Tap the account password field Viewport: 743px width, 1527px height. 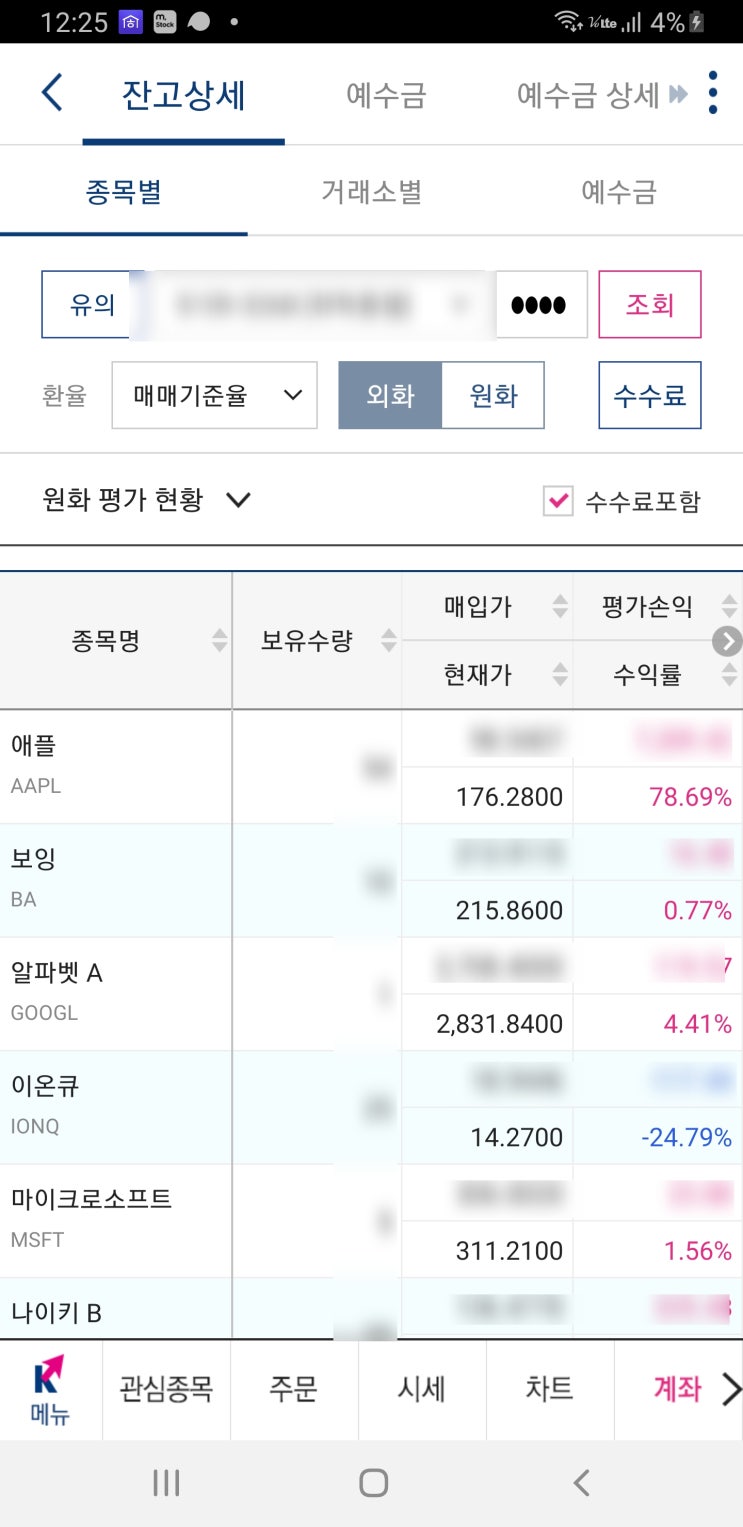[540, 304]
